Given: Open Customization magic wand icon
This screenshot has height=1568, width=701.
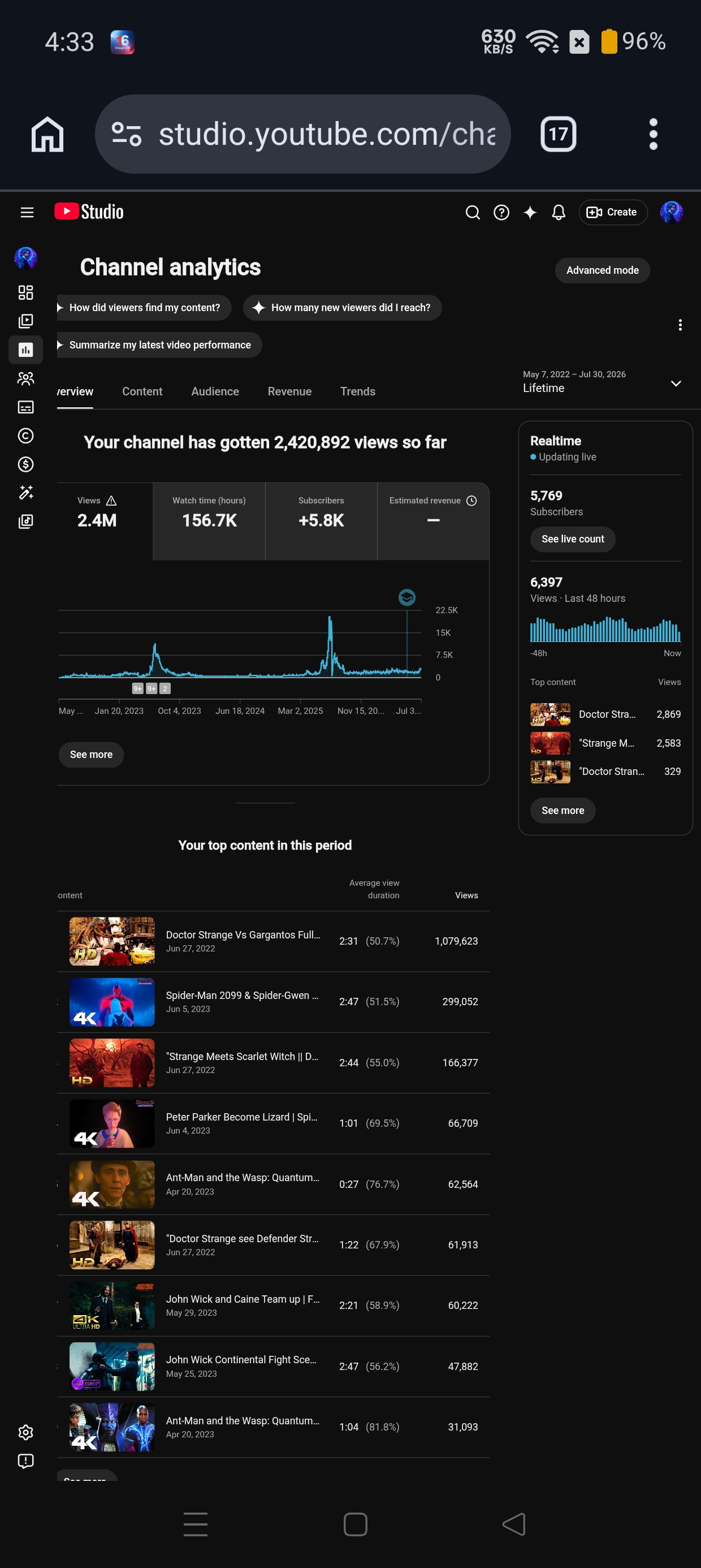Looking at the screenshot, I should click(25, 493).
